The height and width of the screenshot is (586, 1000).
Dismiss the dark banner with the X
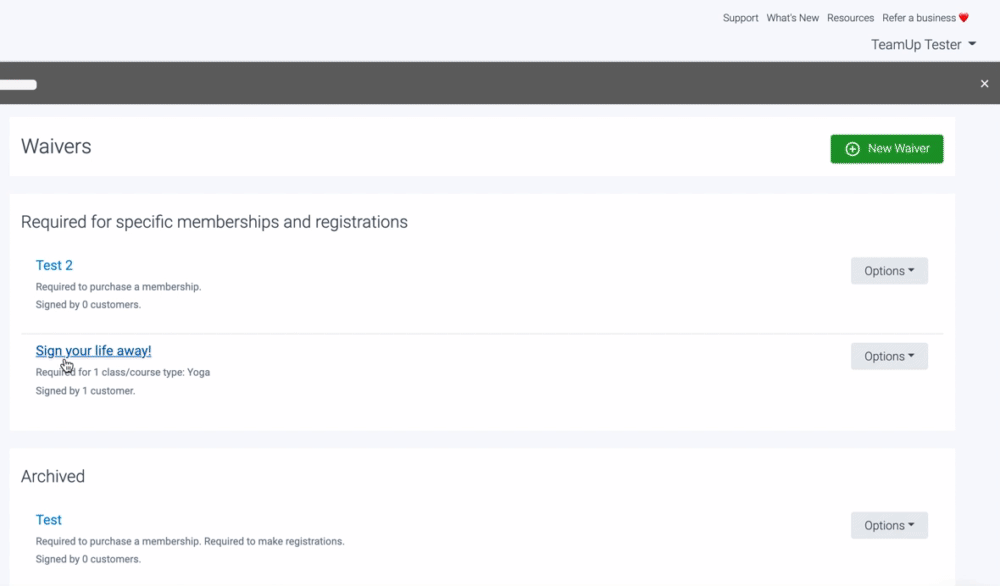pos(984,84)
